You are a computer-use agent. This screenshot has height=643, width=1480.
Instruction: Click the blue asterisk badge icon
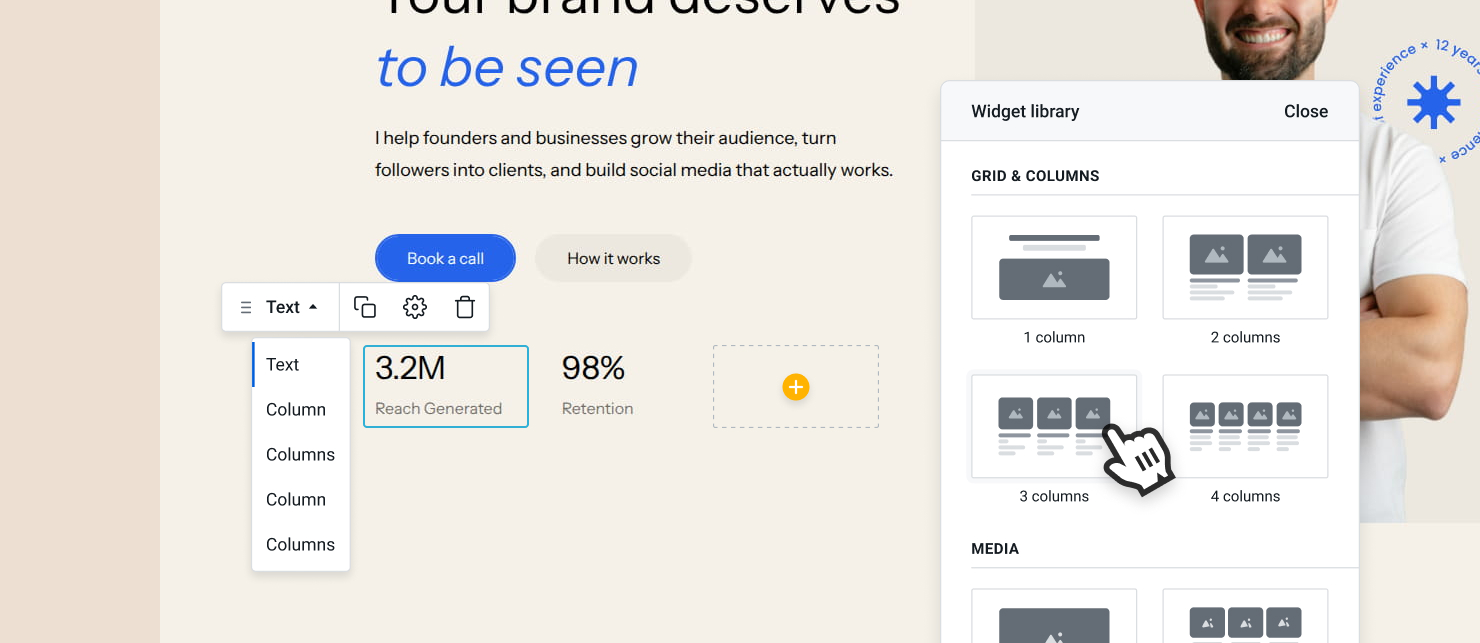pyautogui.click(x=1434, y=102)
